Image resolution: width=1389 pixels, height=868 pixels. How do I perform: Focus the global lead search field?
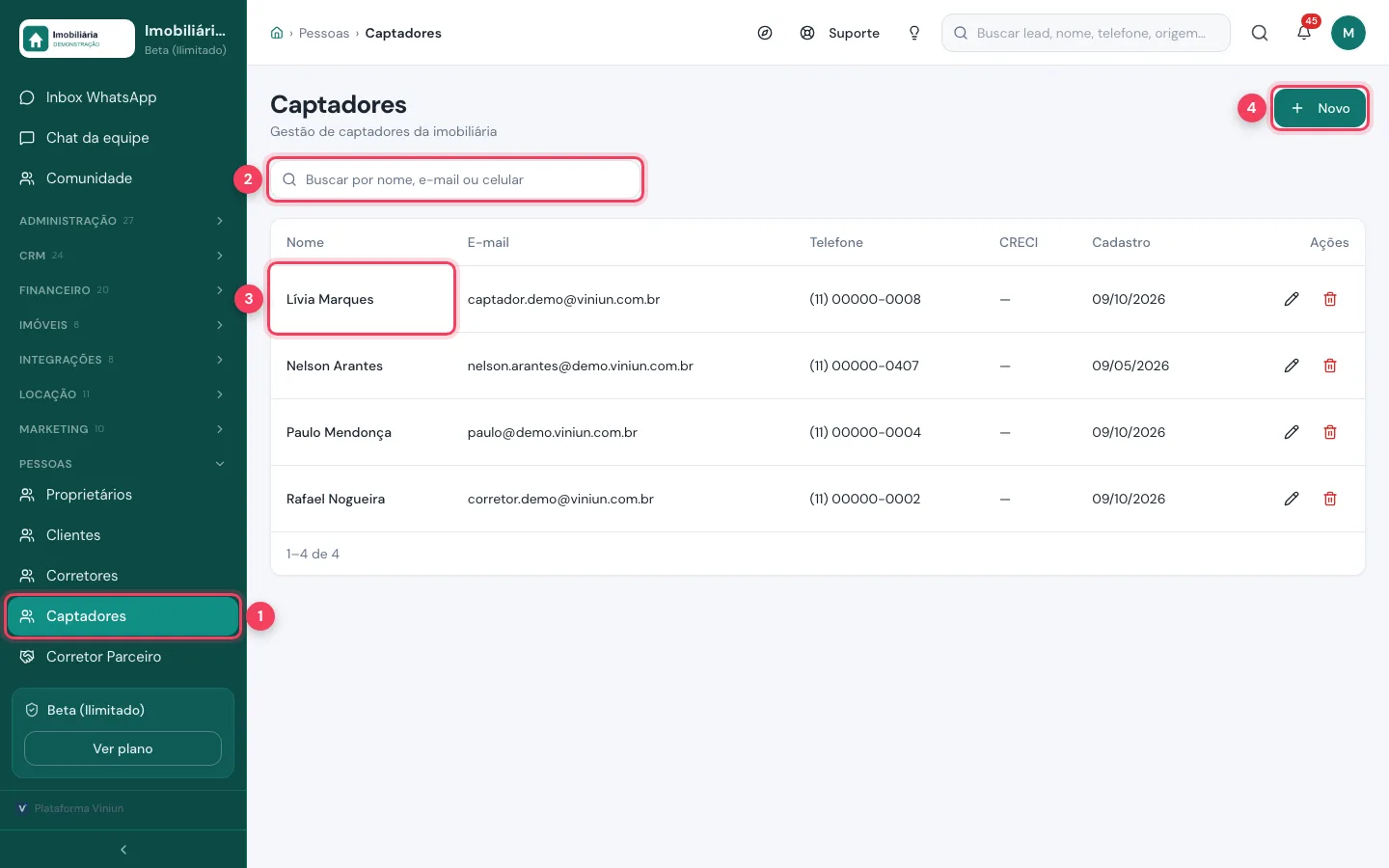(1086, 33)
